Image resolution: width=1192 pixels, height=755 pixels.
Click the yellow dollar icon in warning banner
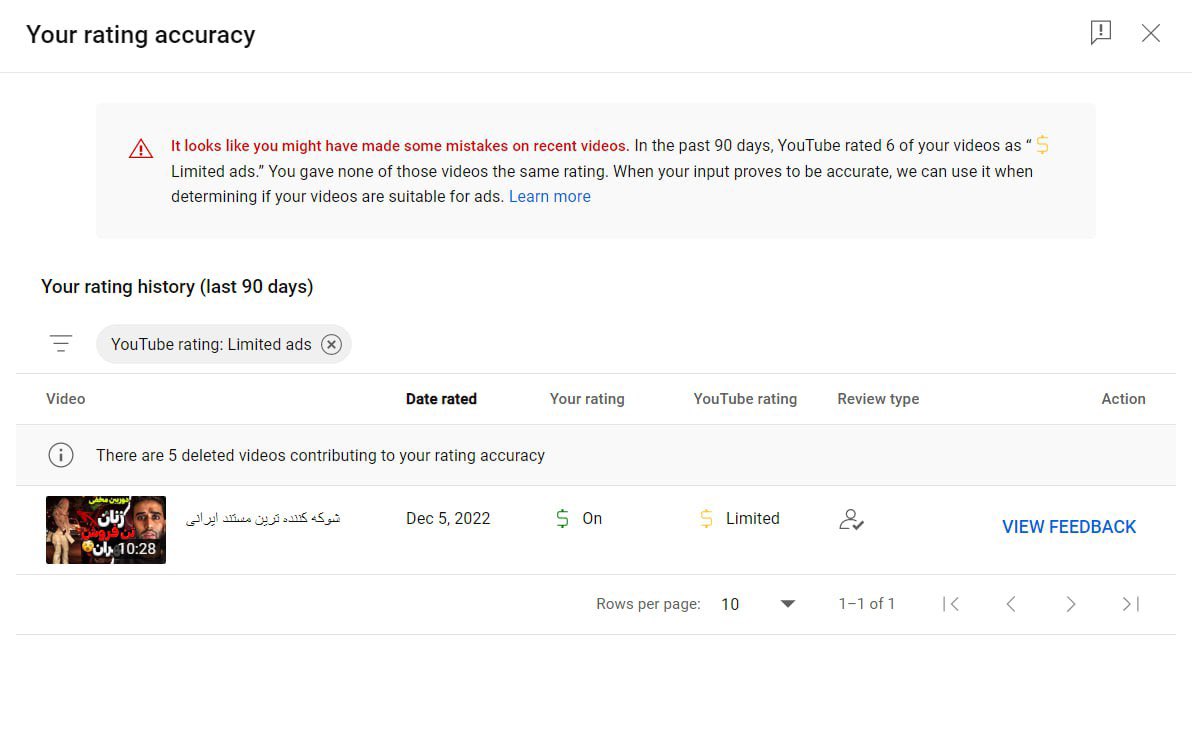1042,144
